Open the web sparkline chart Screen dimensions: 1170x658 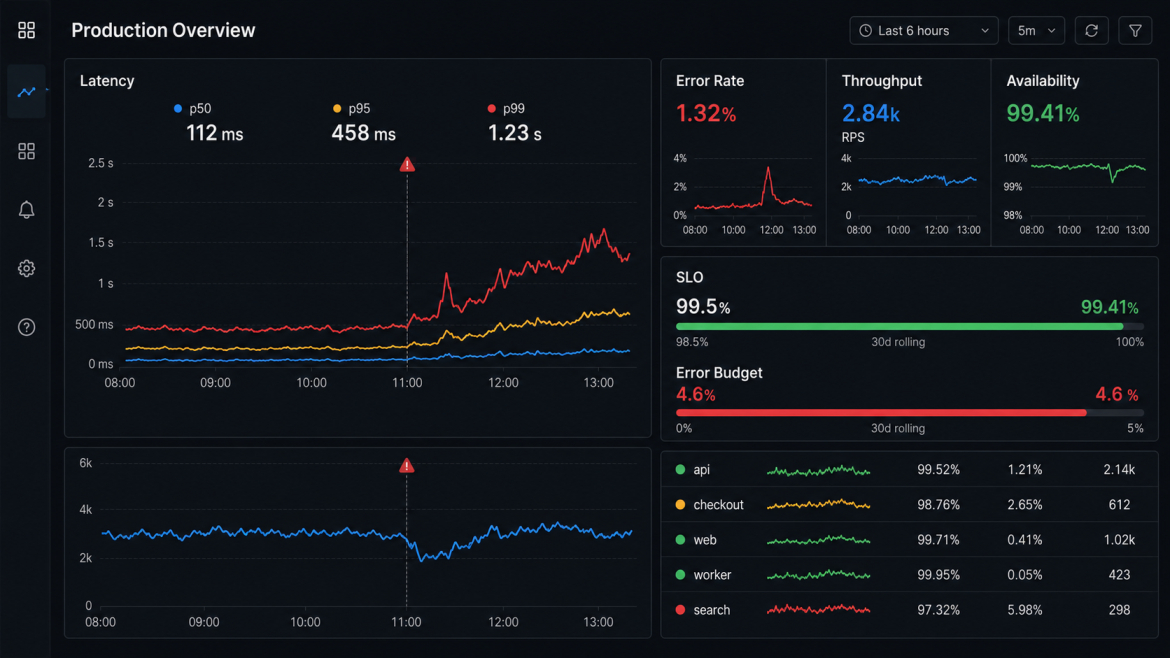(819, 539)
